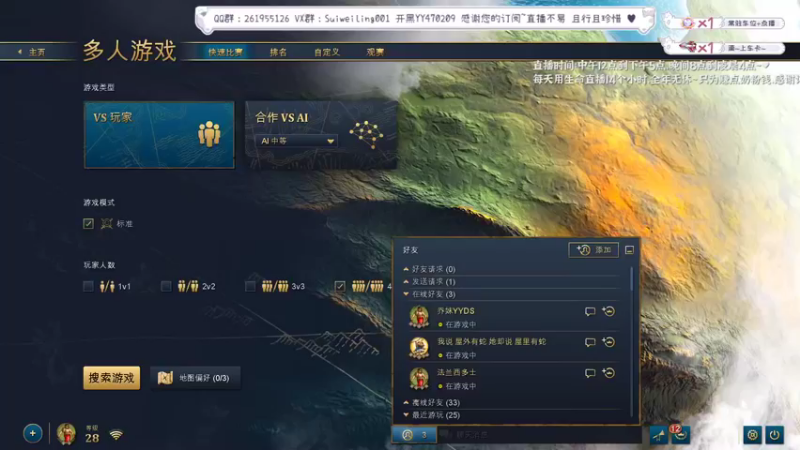This screenshot has height=450, width=800.
Task: Click 法兰西多士 avatar in friends list
Action: click(419, 378)
